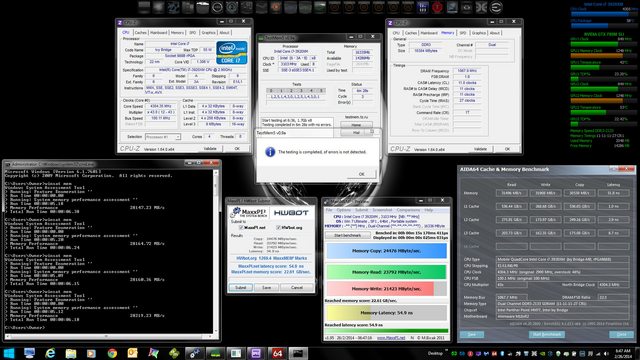Image resolution: width=640 pixels, height=360 pixels.
Task: Click Start benchmark in MaxxMEM
Action: [x=348, y=236]
